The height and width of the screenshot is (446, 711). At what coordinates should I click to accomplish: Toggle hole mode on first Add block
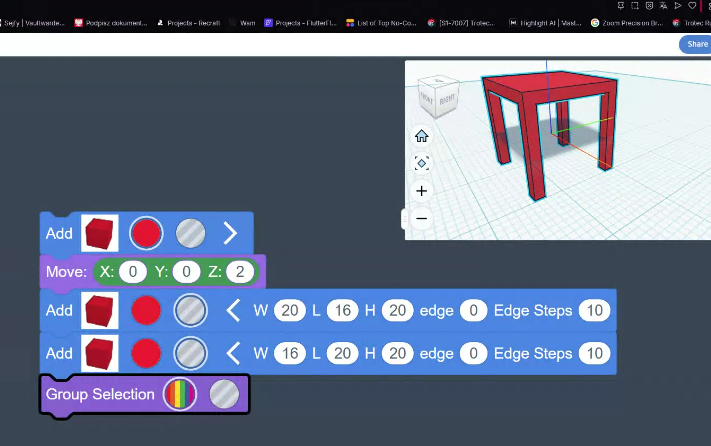tap(190, 233)
